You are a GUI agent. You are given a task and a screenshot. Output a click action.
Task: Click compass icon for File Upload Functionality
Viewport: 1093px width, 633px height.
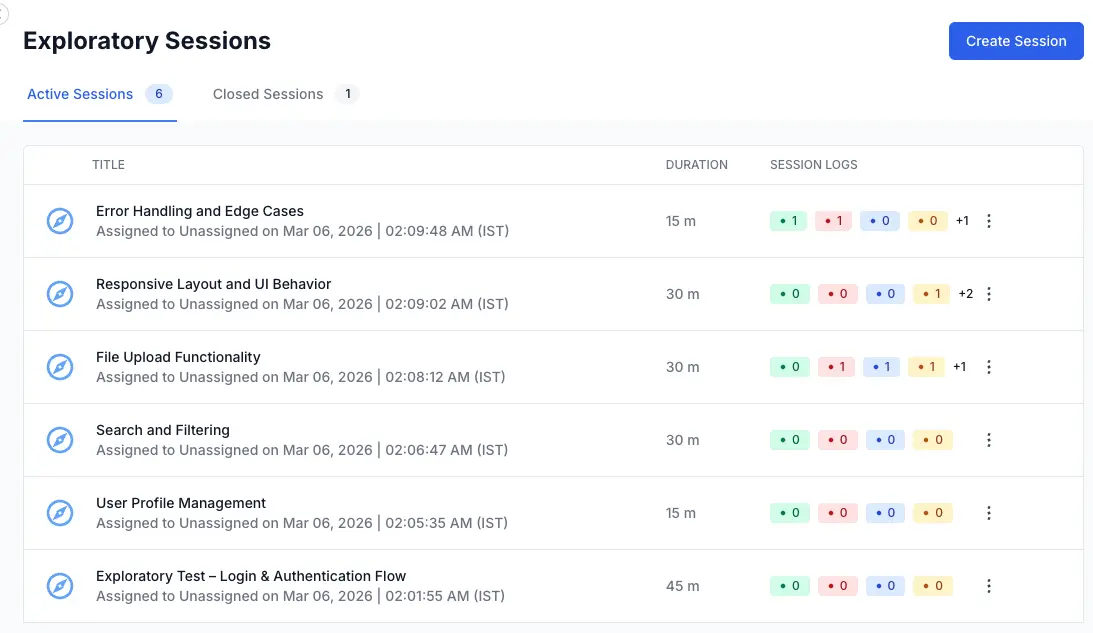[61, 367]
